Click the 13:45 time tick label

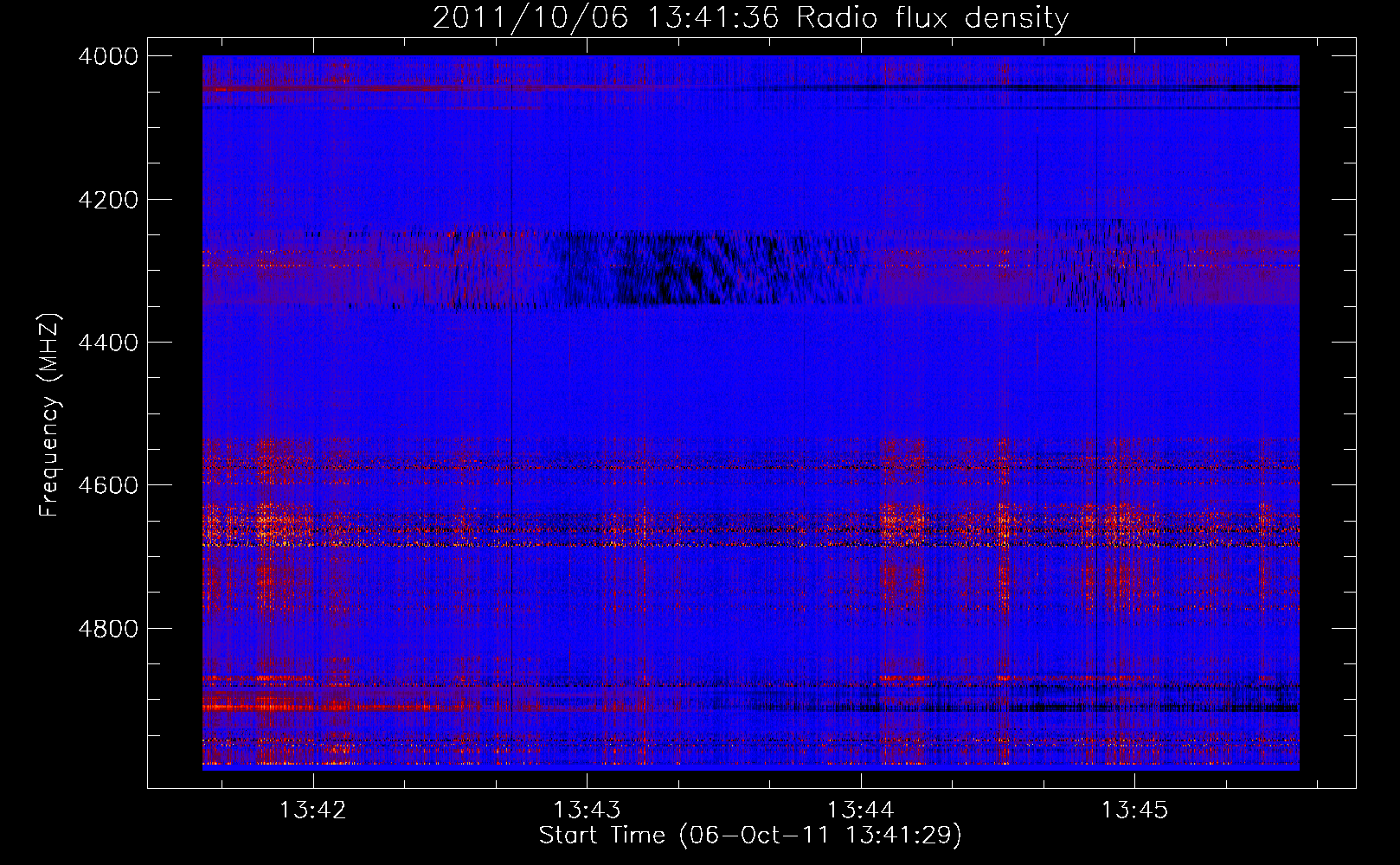[1134, 811]
